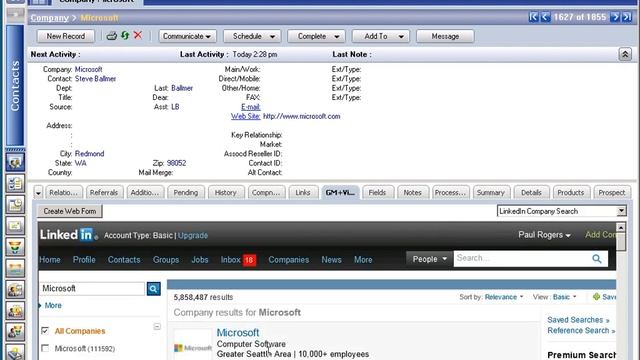Image resolution: width=640 pixels, height=360 pixels.
Task: Click the LinkedIn logo
Action: pyautogui.click(x=69, y=235)
